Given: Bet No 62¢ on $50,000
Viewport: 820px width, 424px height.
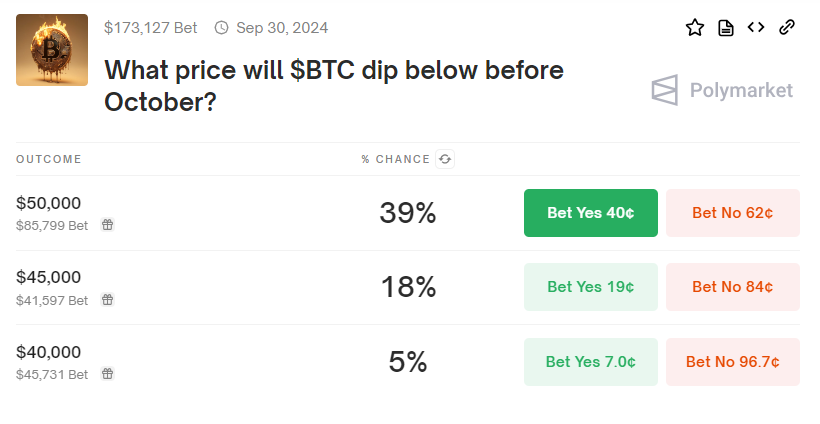Looking at the screenshot, I should [x=733, y=213].
